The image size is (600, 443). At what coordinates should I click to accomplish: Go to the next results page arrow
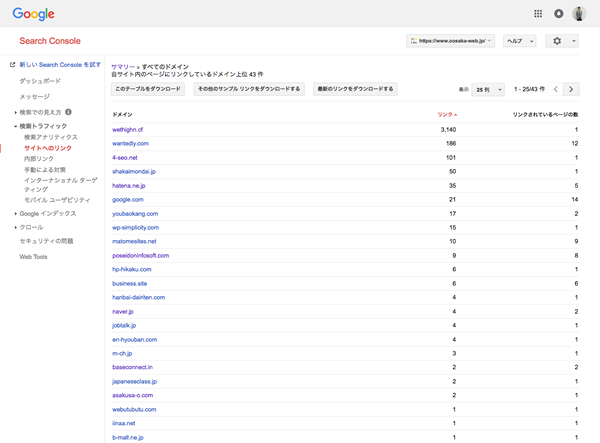coord(571,89)
